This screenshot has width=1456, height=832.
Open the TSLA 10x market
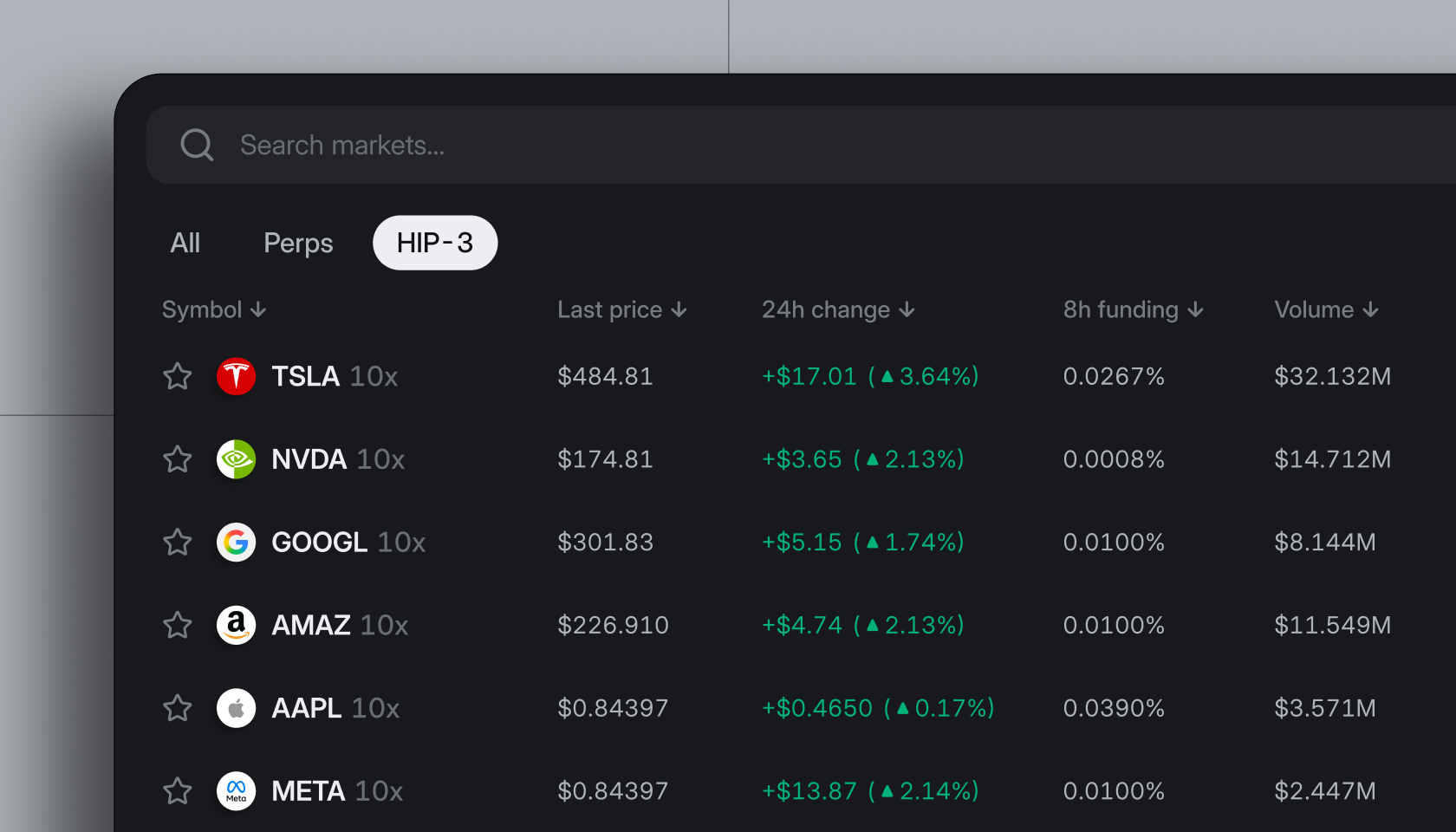[335, 376]
